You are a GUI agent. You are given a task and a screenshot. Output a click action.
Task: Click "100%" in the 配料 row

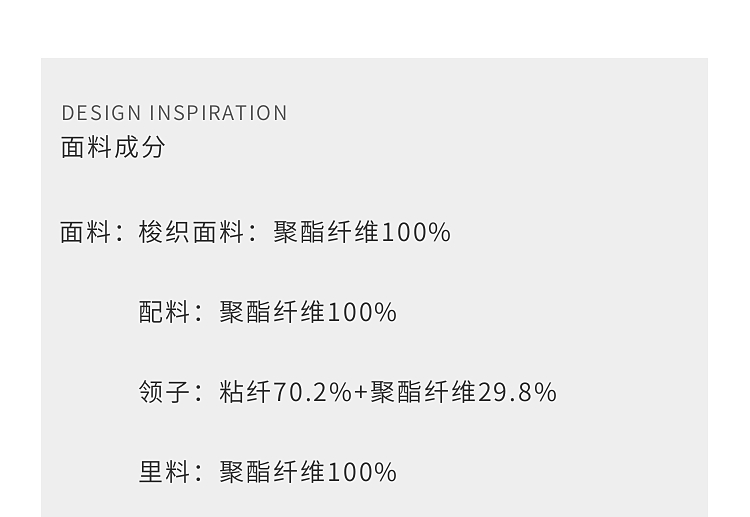pyautogui.click(x=362, y=312)
